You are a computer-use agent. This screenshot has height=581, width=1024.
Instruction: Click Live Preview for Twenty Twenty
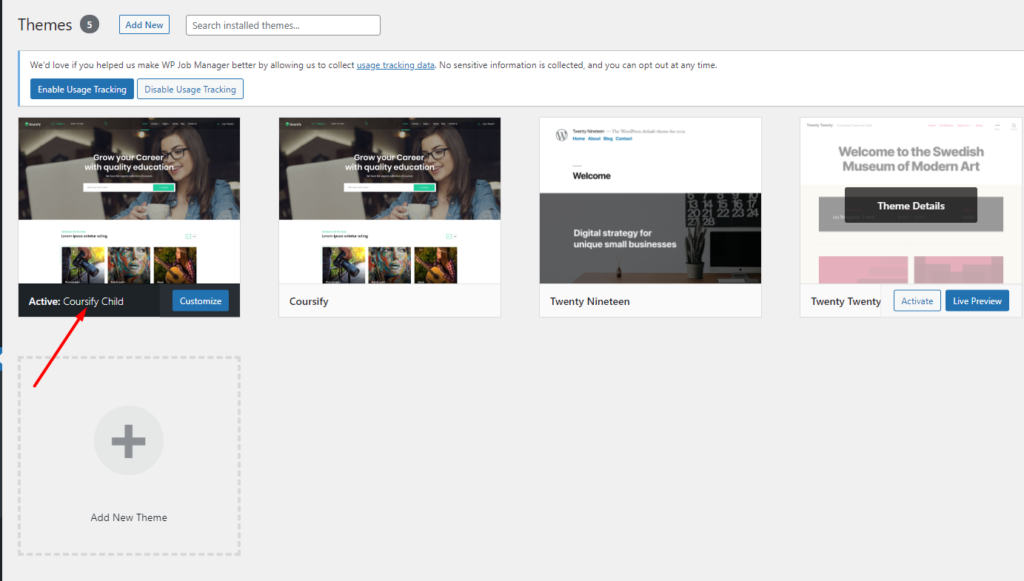(x=977, y=301)
